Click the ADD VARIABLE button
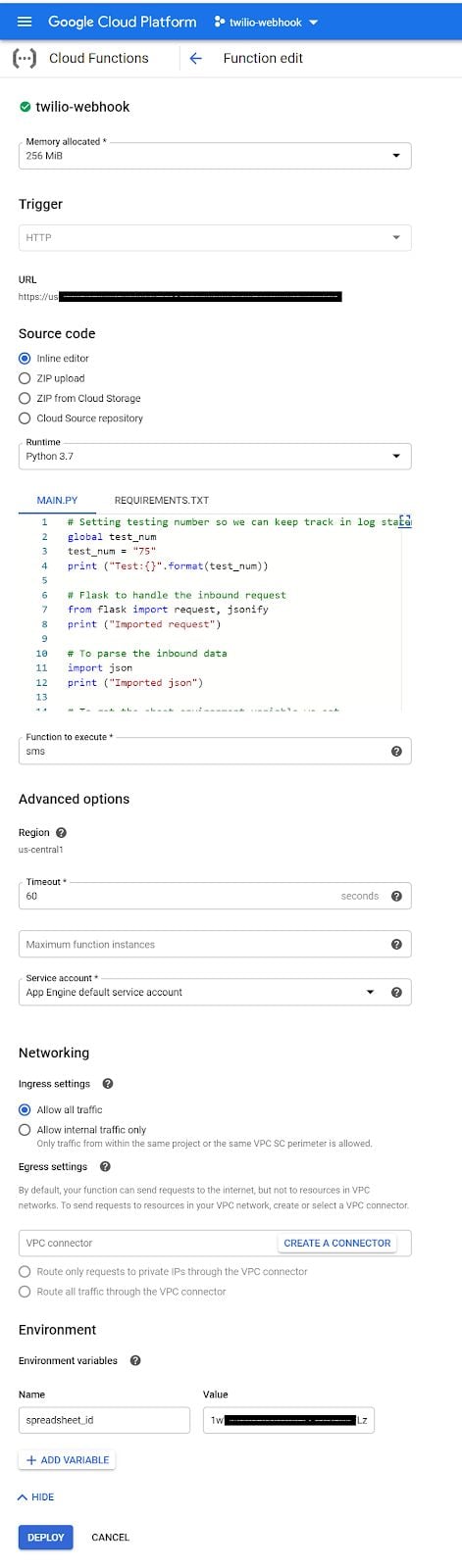 67,1460
